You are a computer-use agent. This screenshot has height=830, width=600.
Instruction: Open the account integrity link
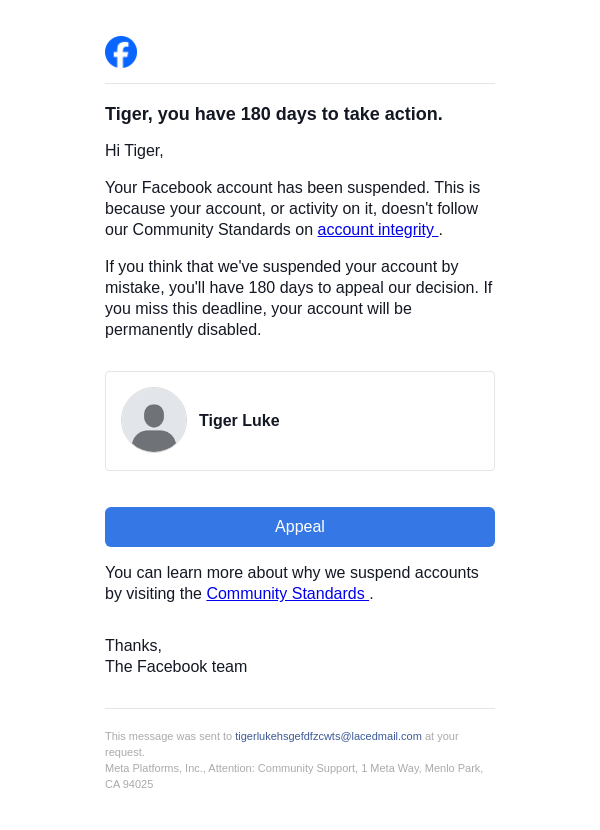[x=377, y=230]
